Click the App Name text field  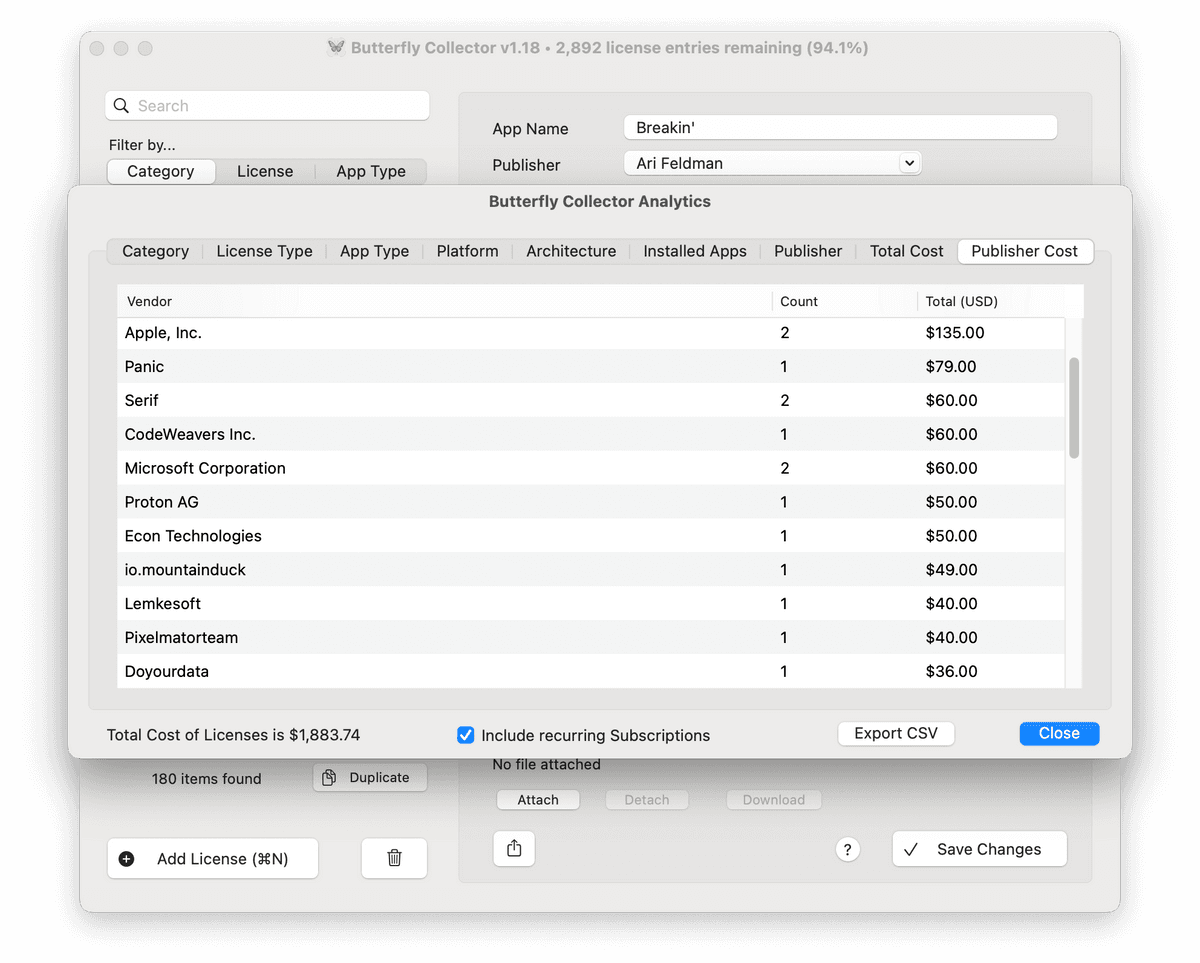[839, 128]
